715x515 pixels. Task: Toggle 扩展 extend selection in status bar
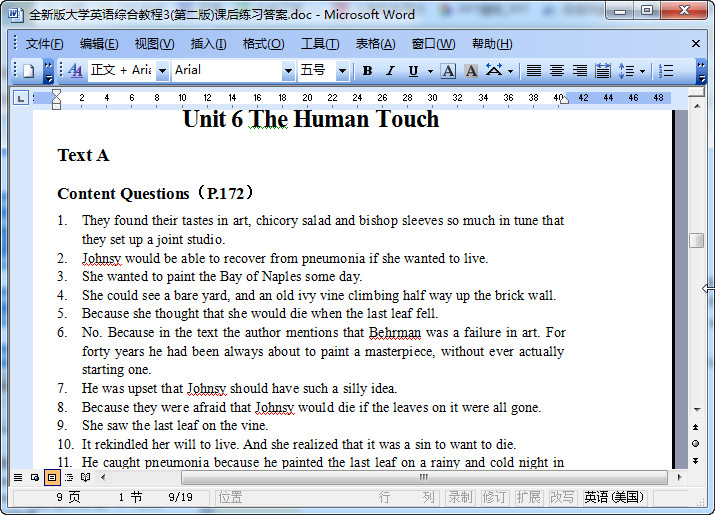(528, 497)
